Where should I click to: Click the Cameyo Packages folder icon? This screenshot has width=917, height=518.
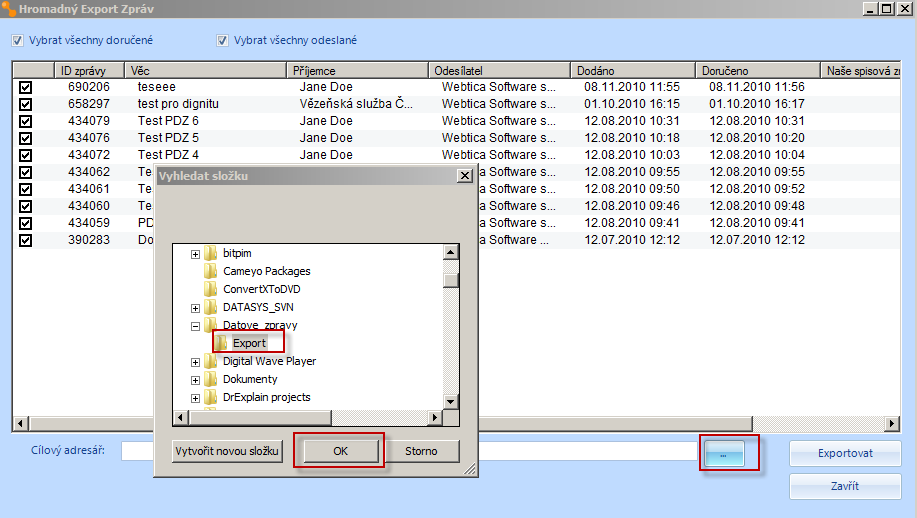coord(211,271)
